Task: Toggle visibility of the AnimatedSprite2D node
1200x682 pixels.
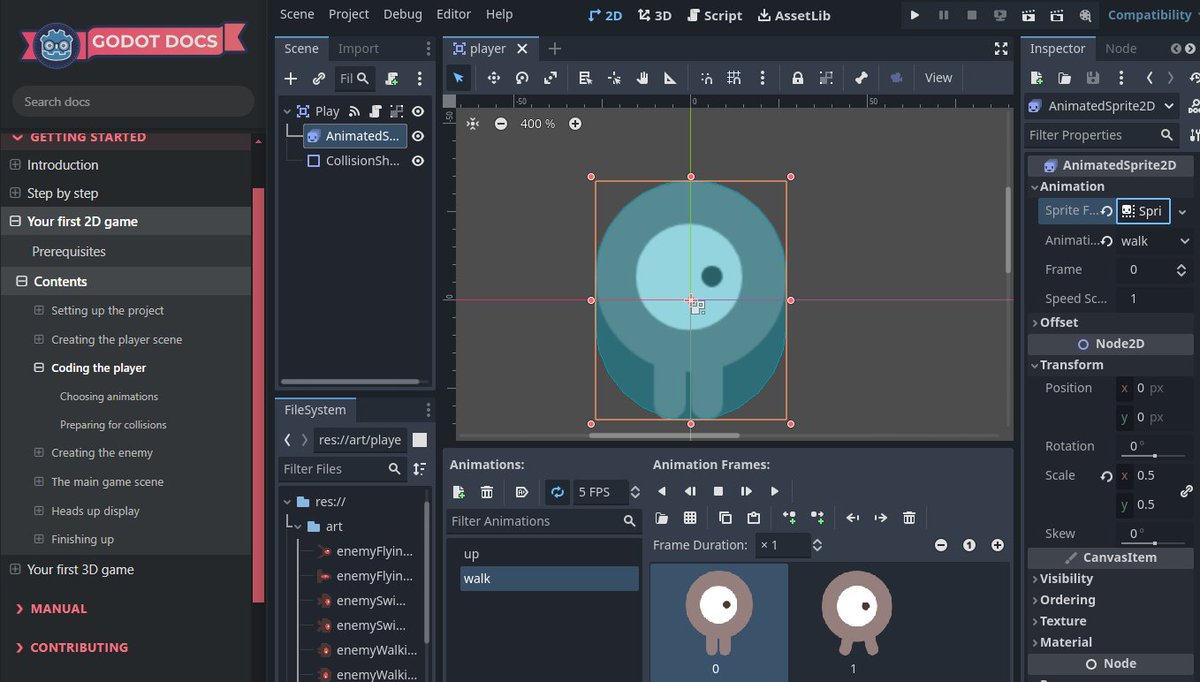Action: 418,136
